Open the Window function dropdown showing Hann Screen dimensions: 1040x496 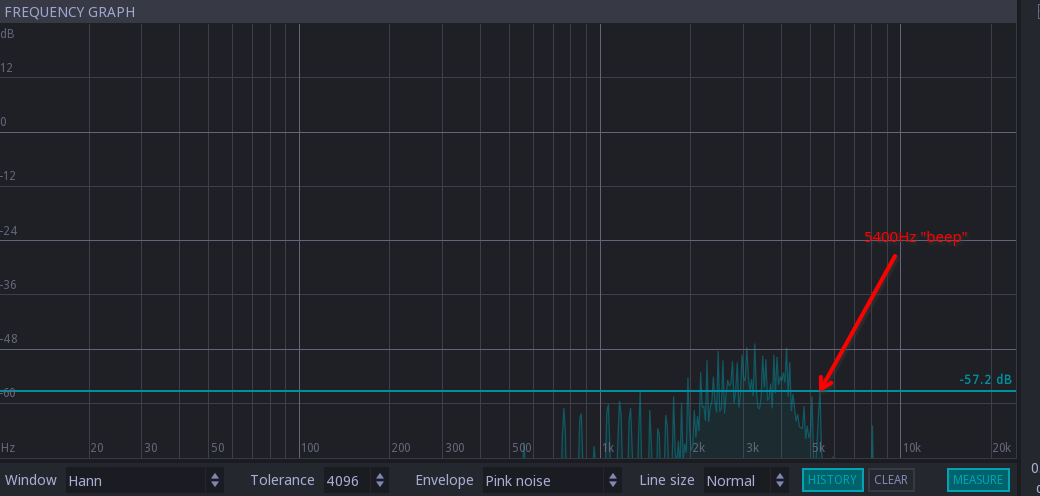pos(145,480)
